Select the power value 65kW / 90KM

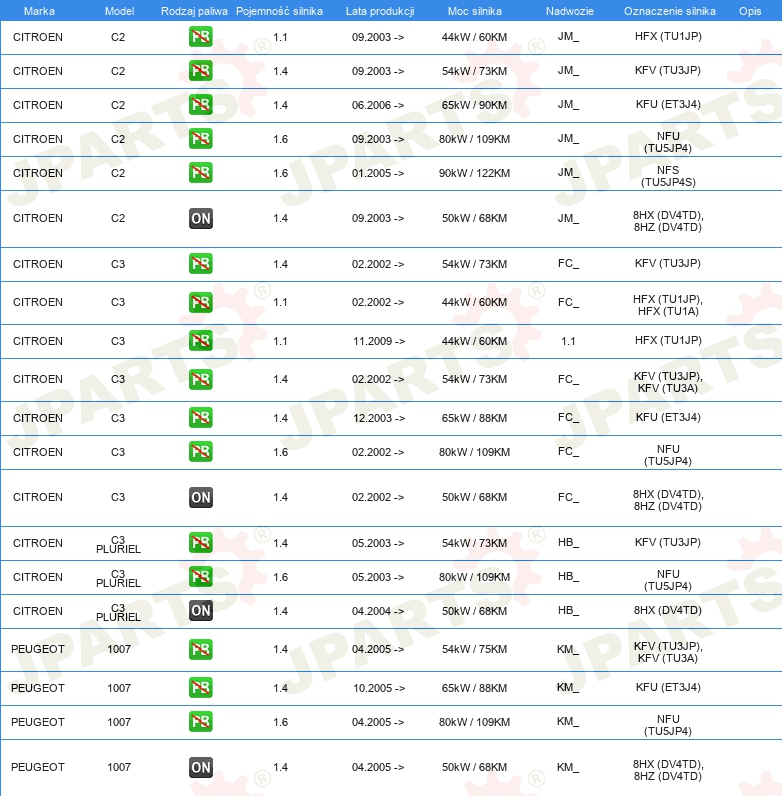474,105
